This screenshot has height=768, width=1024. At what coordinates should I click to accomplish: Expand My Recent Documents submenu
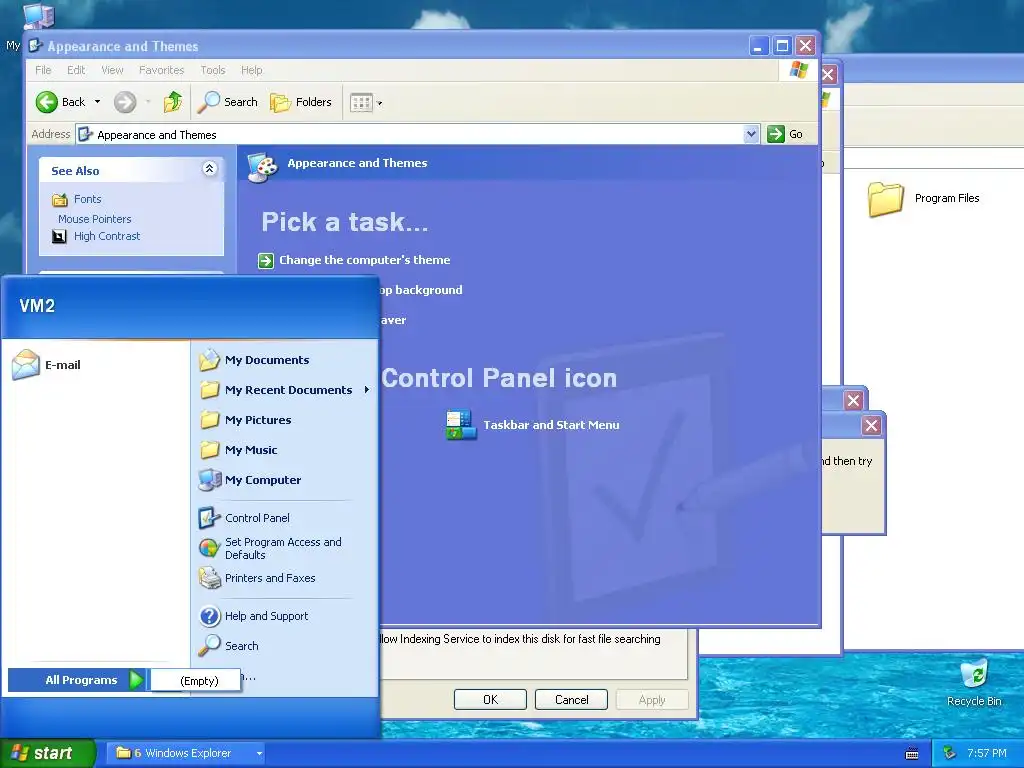pos(366,390)
